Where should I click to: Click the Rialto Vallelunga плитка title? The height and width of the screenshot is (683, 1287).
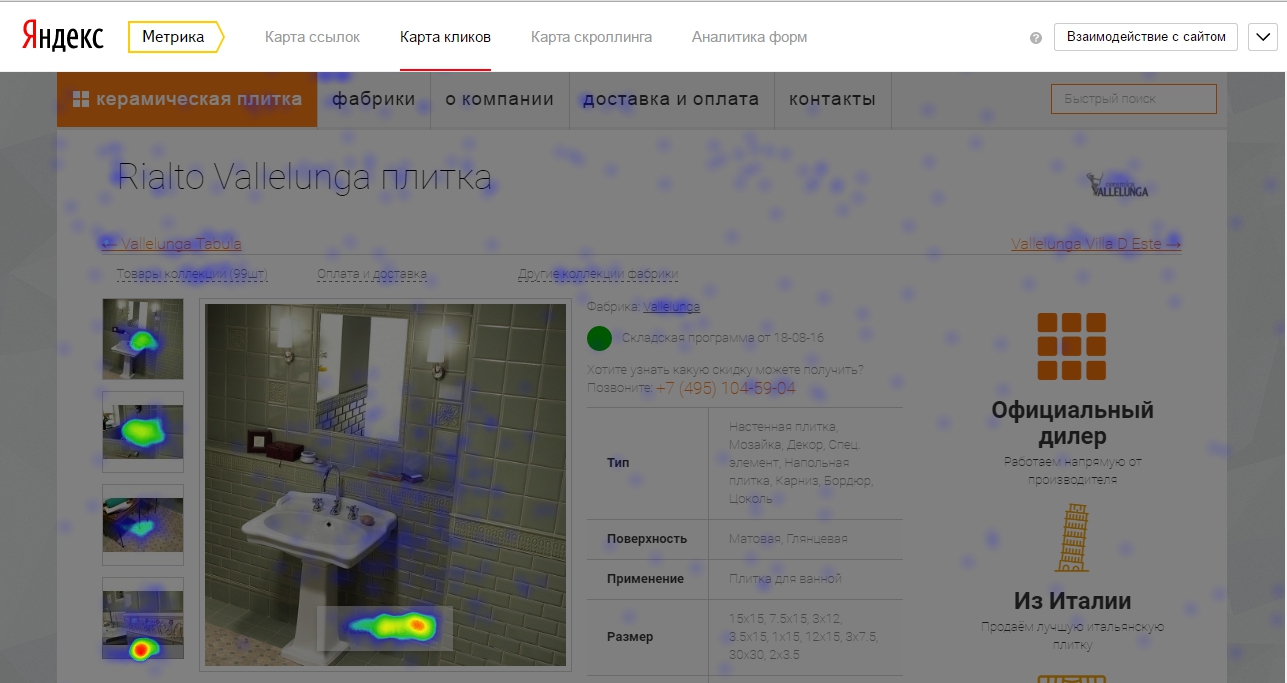[x=305, y=178]
